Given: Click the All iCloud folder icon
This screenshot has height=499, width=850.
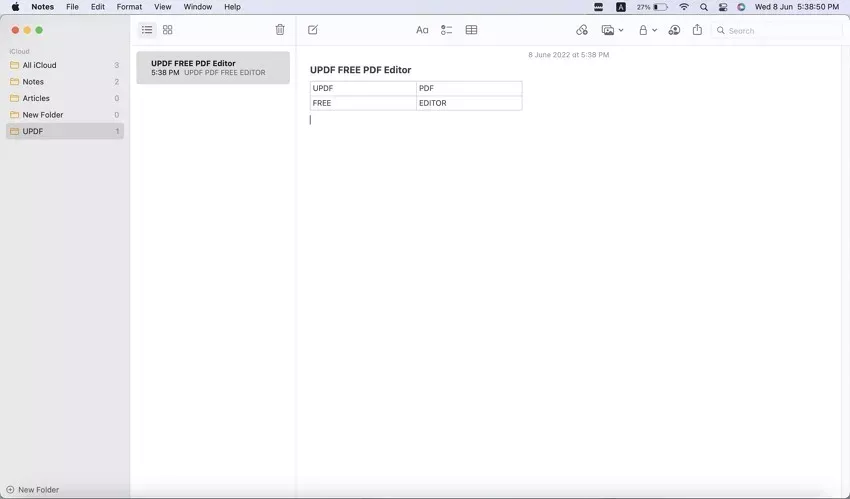Looking at the screenshot, I should click(x=15, y=65).
